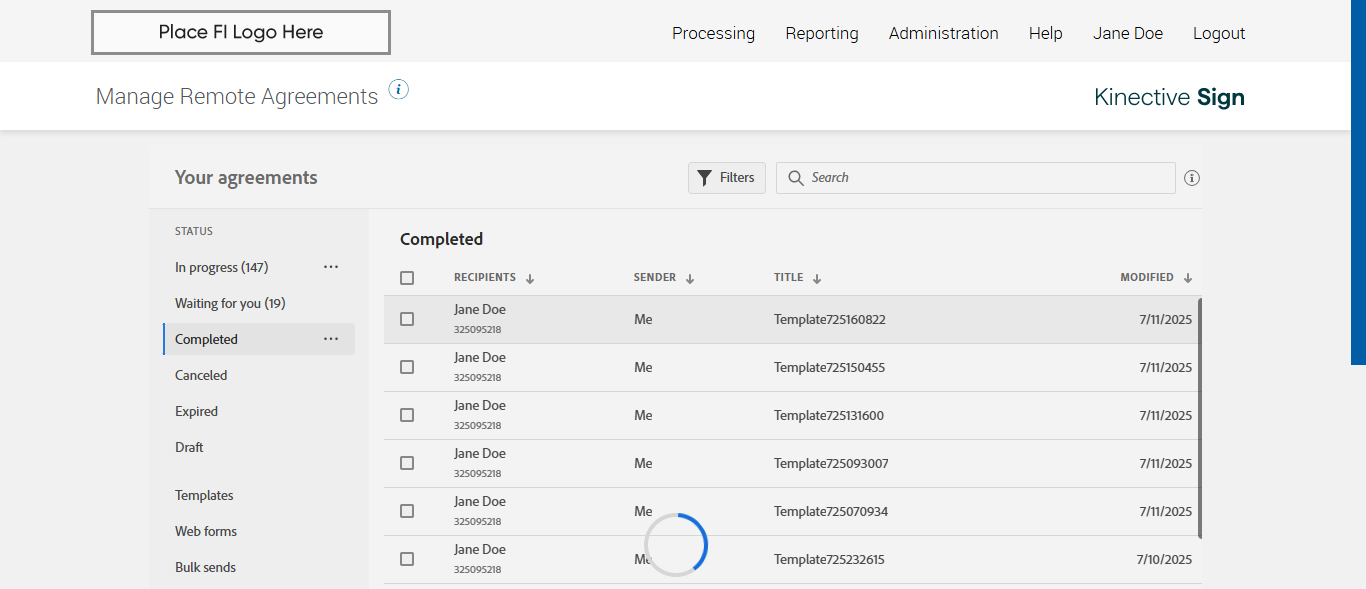
Task: Check the box for Template725150455
Action: 407,367
